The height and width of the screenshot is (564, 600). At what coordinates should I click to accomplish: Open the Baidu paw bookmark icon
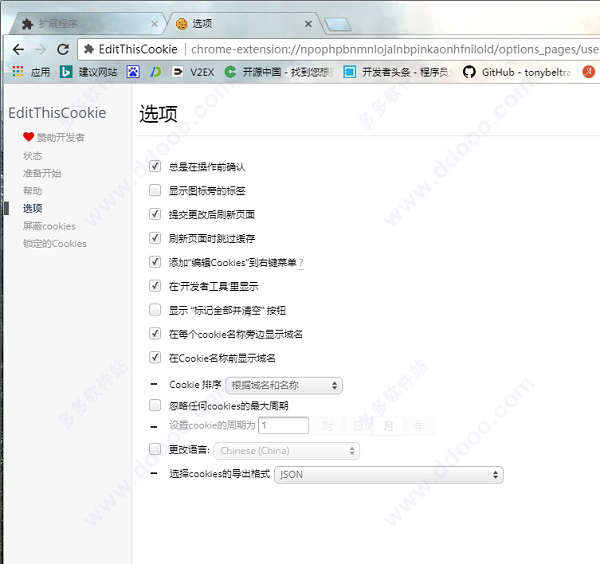click(x=133, y=72)
